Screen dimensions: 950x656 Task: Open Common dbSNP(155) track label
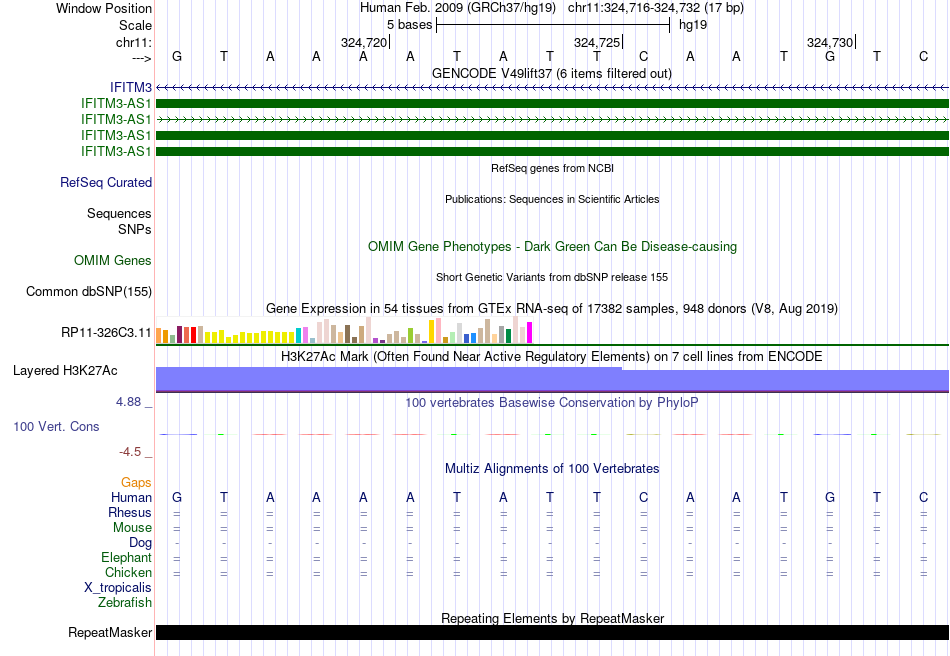pyautogui.click(x=88, y=291)
